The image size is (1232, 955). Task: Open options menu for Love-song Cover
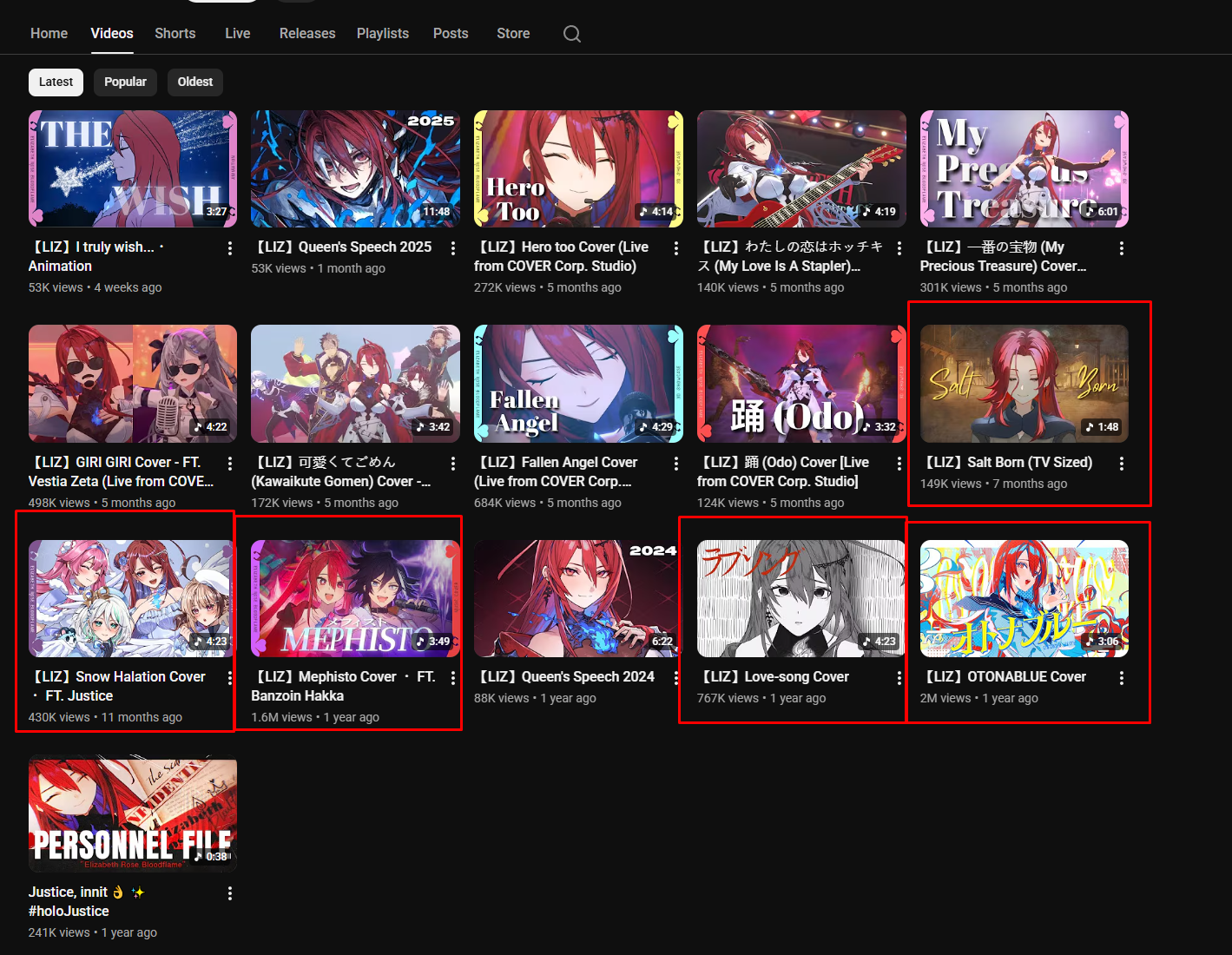(899, 678)
